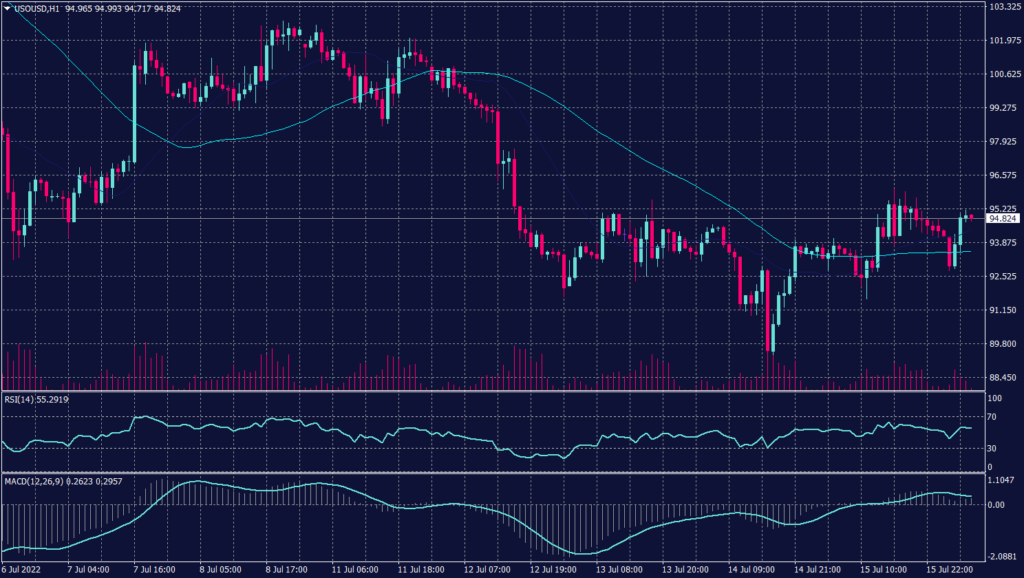Click the 96.575 price axis label

click(1004, 175)
